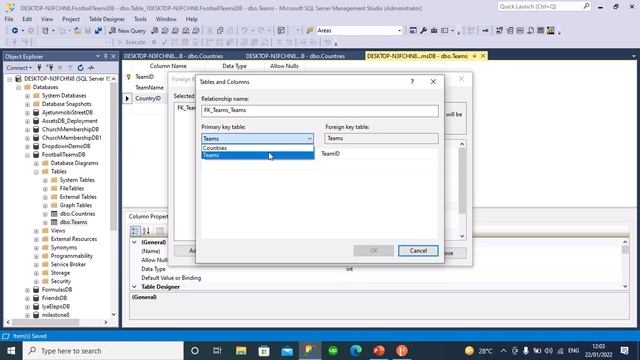Close the Tables and Columns dialog

pos(433,82)
